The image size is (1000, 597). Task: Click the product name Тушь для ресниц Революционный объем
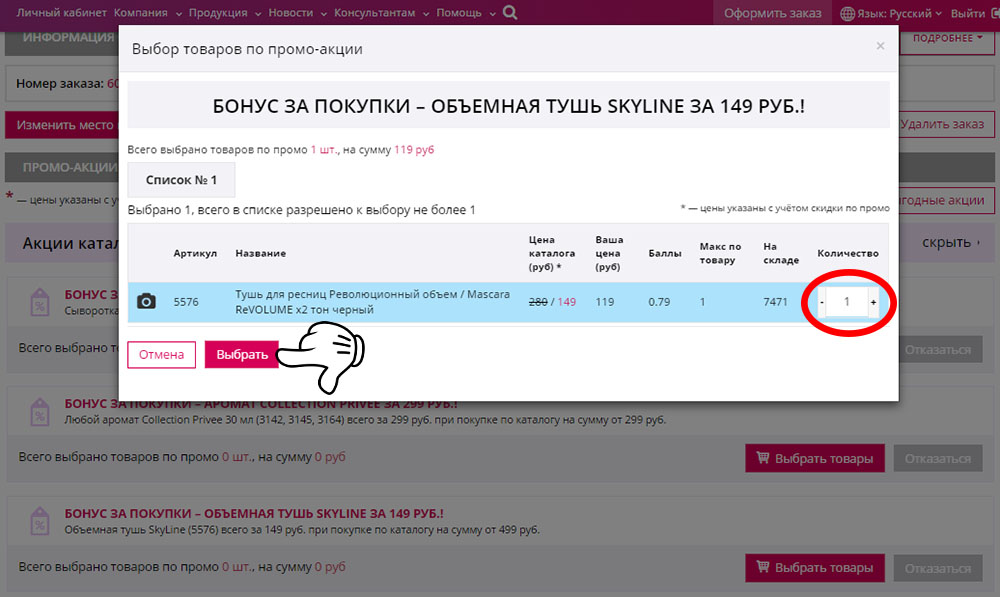(372, 302)
